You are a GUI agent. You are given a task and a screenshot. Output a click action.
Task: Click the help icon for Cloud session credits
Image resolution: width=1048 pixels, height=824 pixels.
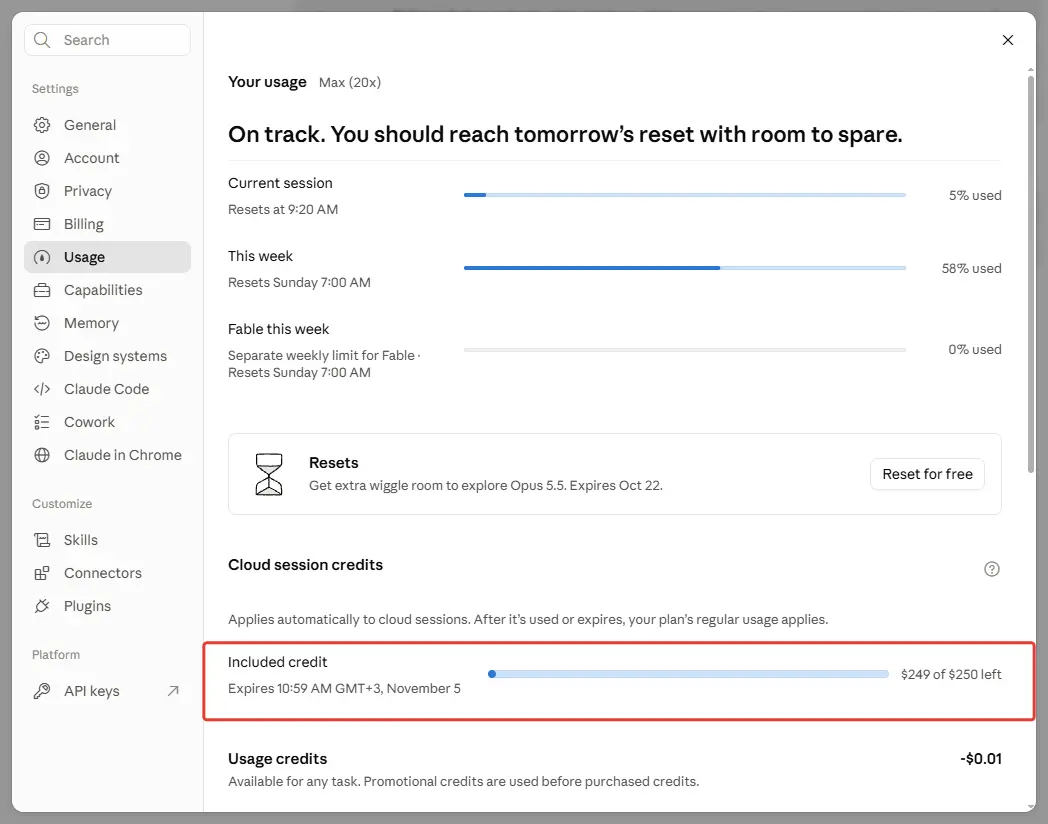point(992,569)
